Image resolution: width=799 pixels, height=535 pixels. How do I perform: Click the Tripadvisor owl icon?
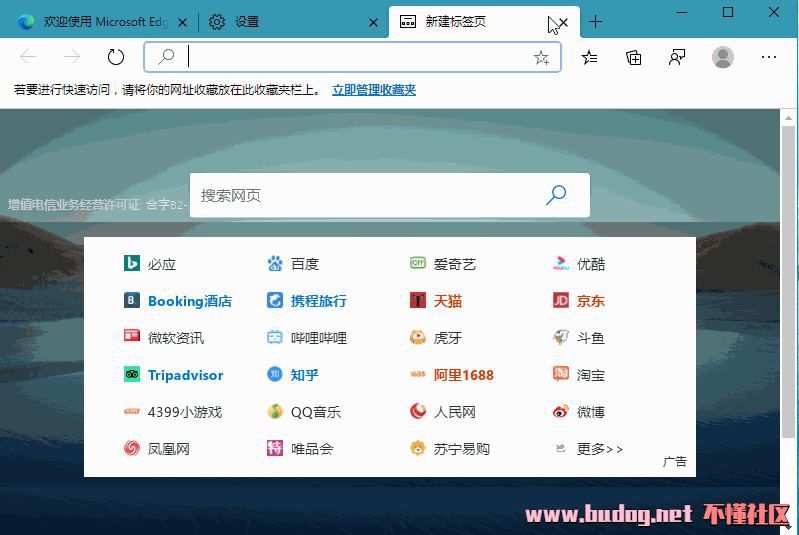click(x=132, y=374)
